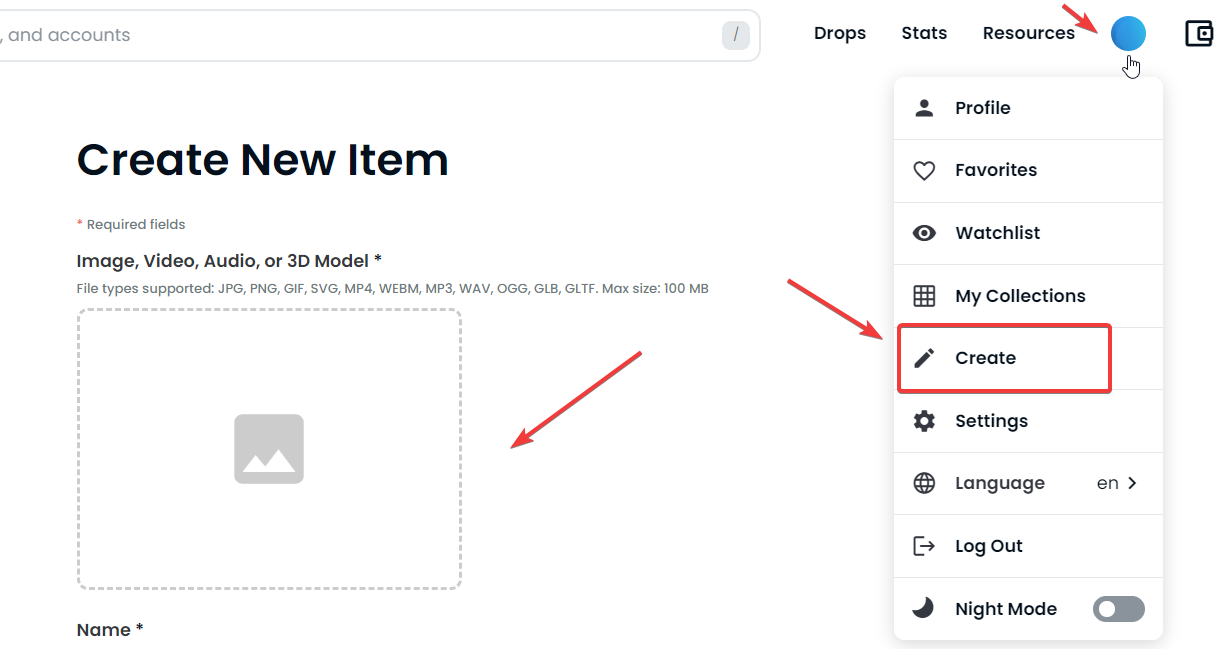Open the account menu via the blue avatar
Screen dimensions: 1228x649
(x=1128, y=33)
